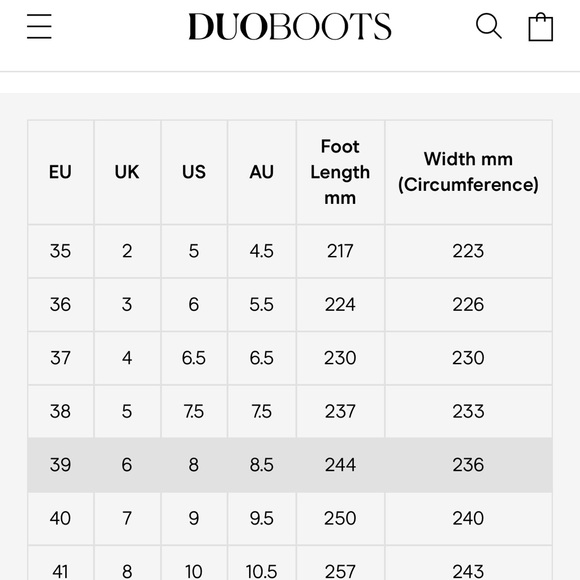
Task: Click foot length value 217
Action: tap(340, 251)
